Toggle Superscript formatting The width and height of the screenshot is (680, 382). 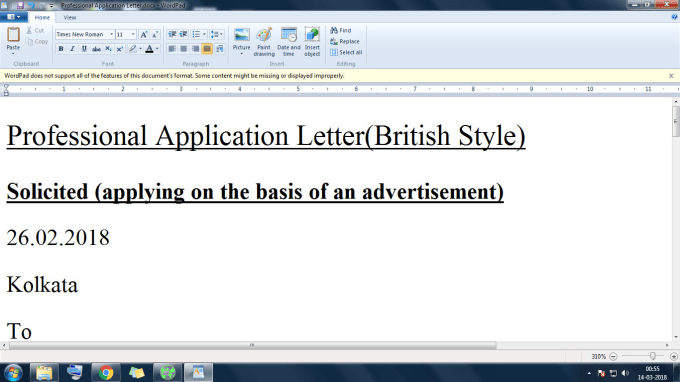coord(120,49)
